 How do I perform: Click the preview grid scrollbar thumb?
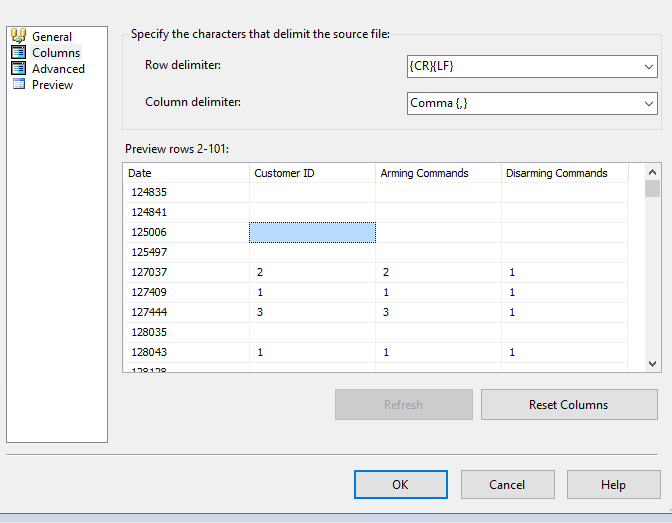pos(652,189)
